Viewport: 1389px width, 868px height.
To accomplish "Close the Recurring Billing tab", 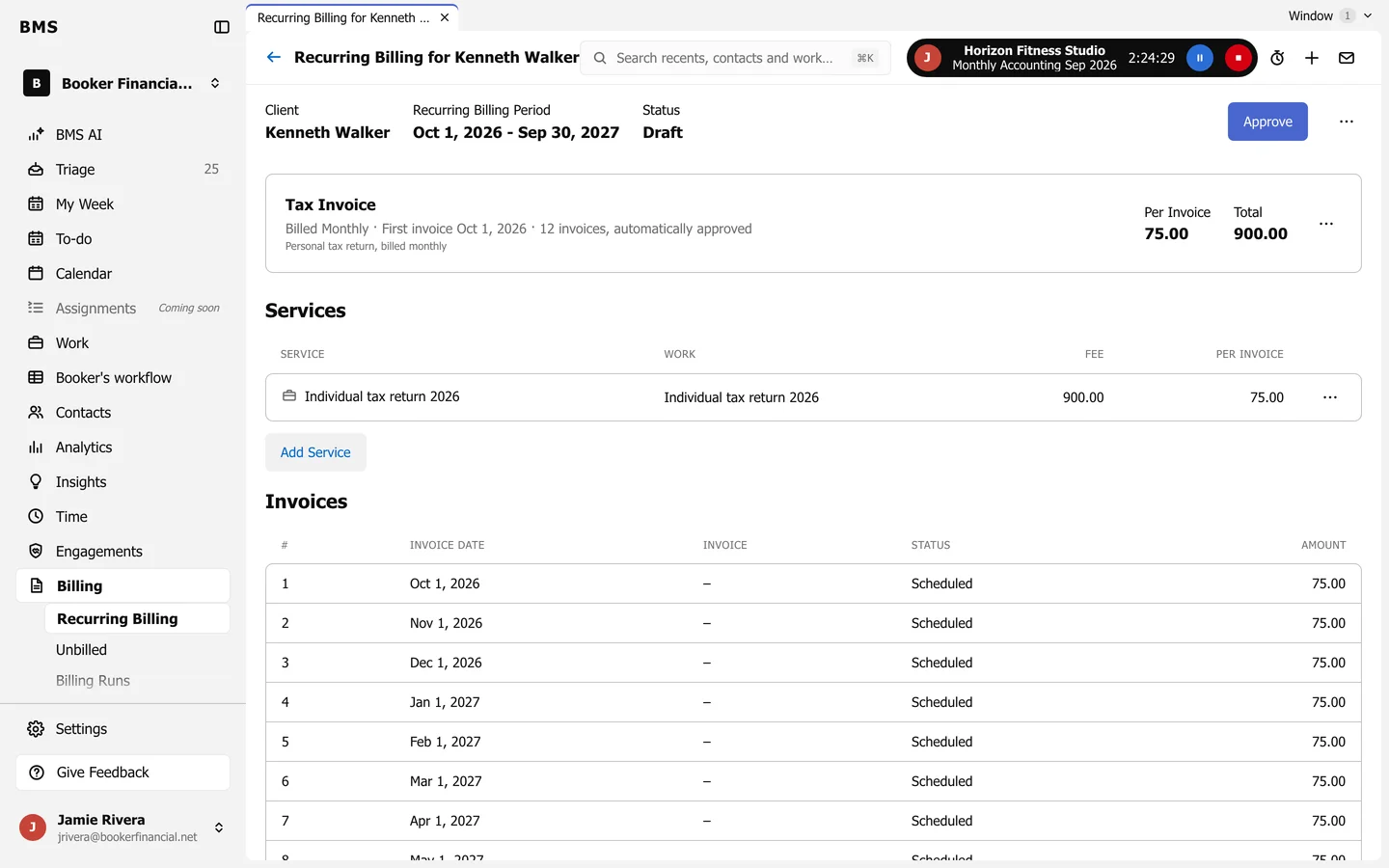I will pyautogui.click(x=445, y=17).
